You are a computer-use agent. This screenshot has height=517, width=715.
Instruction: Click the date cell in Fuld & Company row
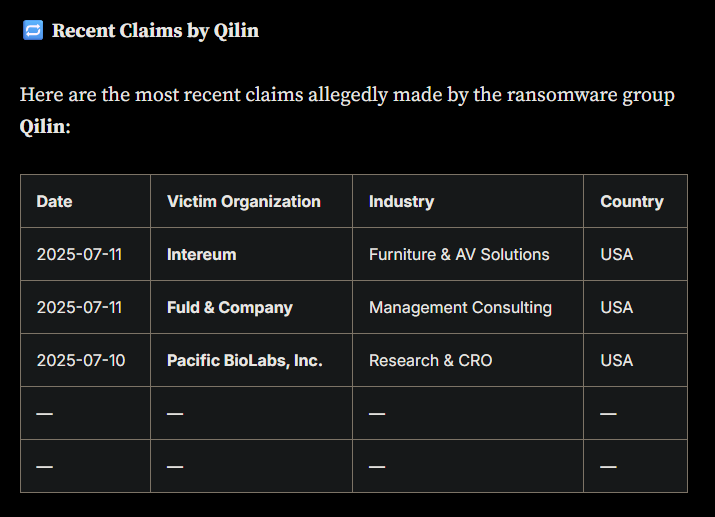[85, 307]
